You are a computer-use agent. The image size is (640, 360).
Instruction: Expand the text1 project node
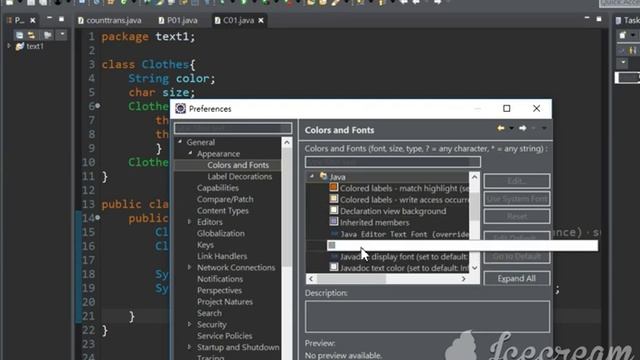point(9,46)
